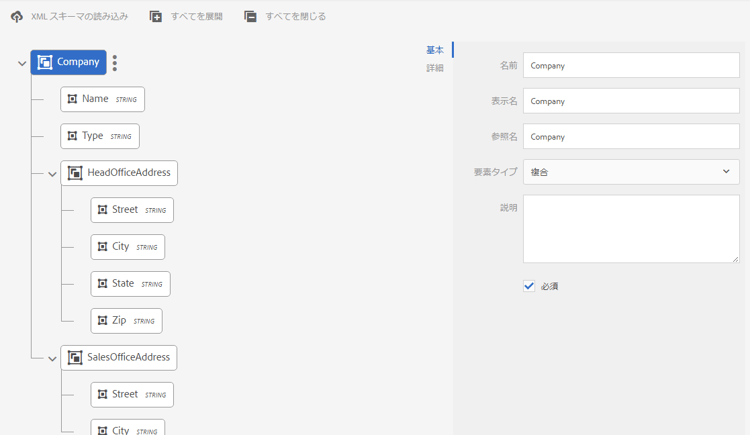Select the SalesOfficeAddress label
Screen dimensions: 750x435
[x=128, y=357]
